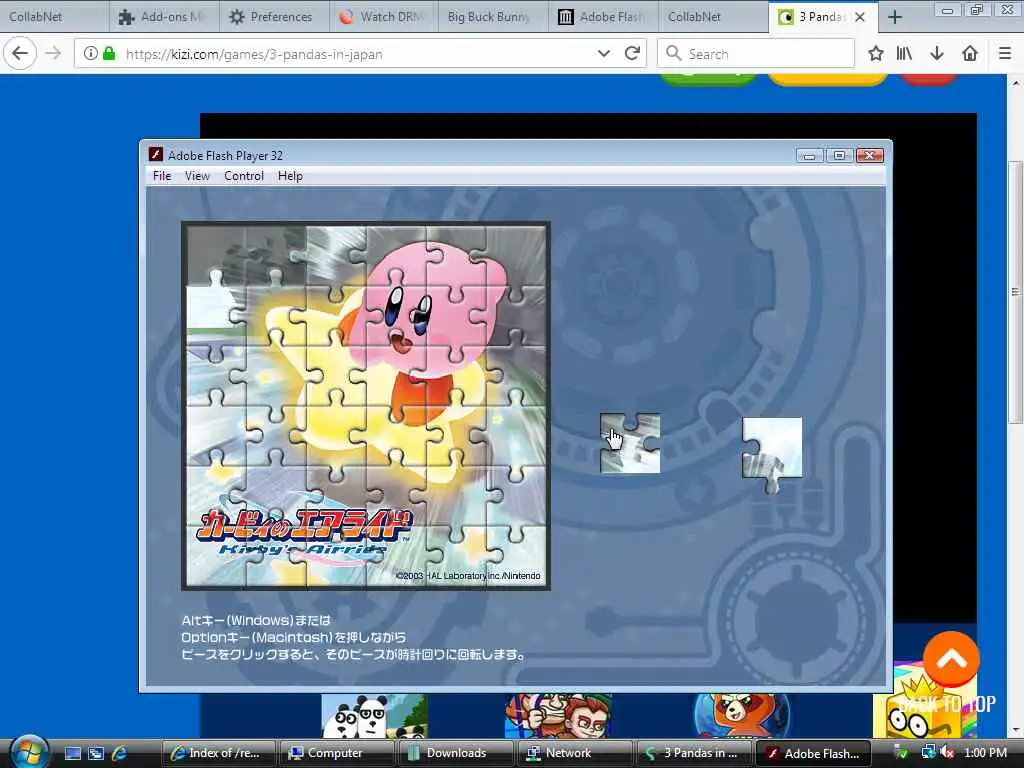Viewport: 1024px width, 768px height.
Task: Switch to the Watch DRM tab
Action: tap(383, 17)
